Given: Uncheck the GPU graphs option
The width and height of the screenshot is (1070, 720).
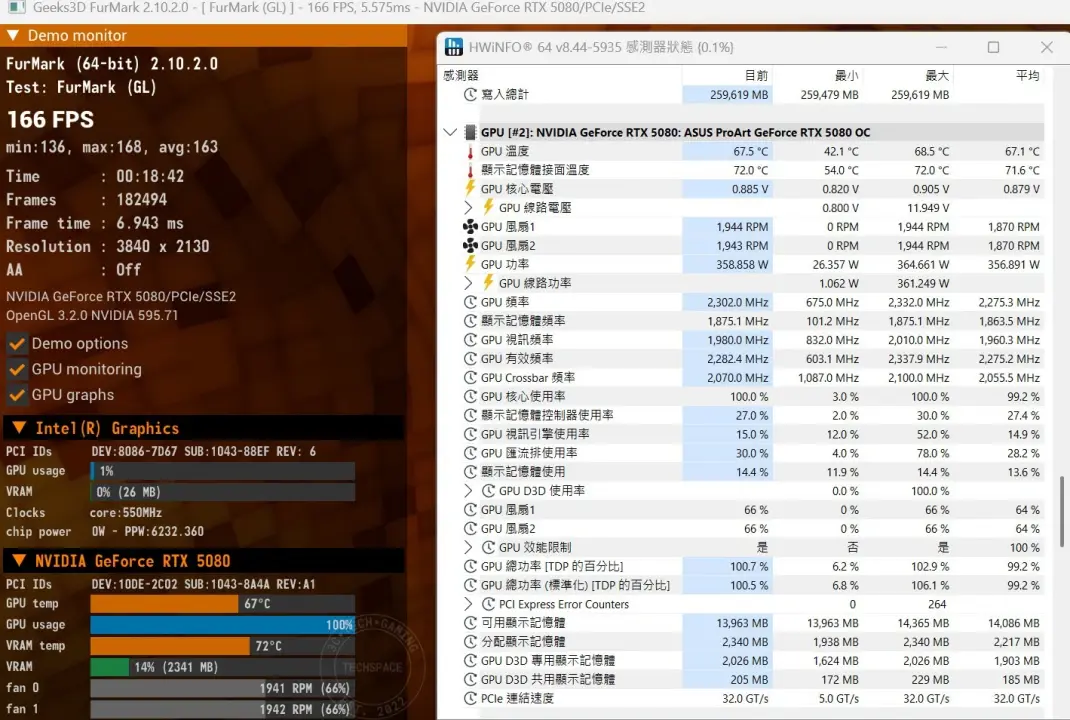Looking at the screenshot, I should [17, 395].
